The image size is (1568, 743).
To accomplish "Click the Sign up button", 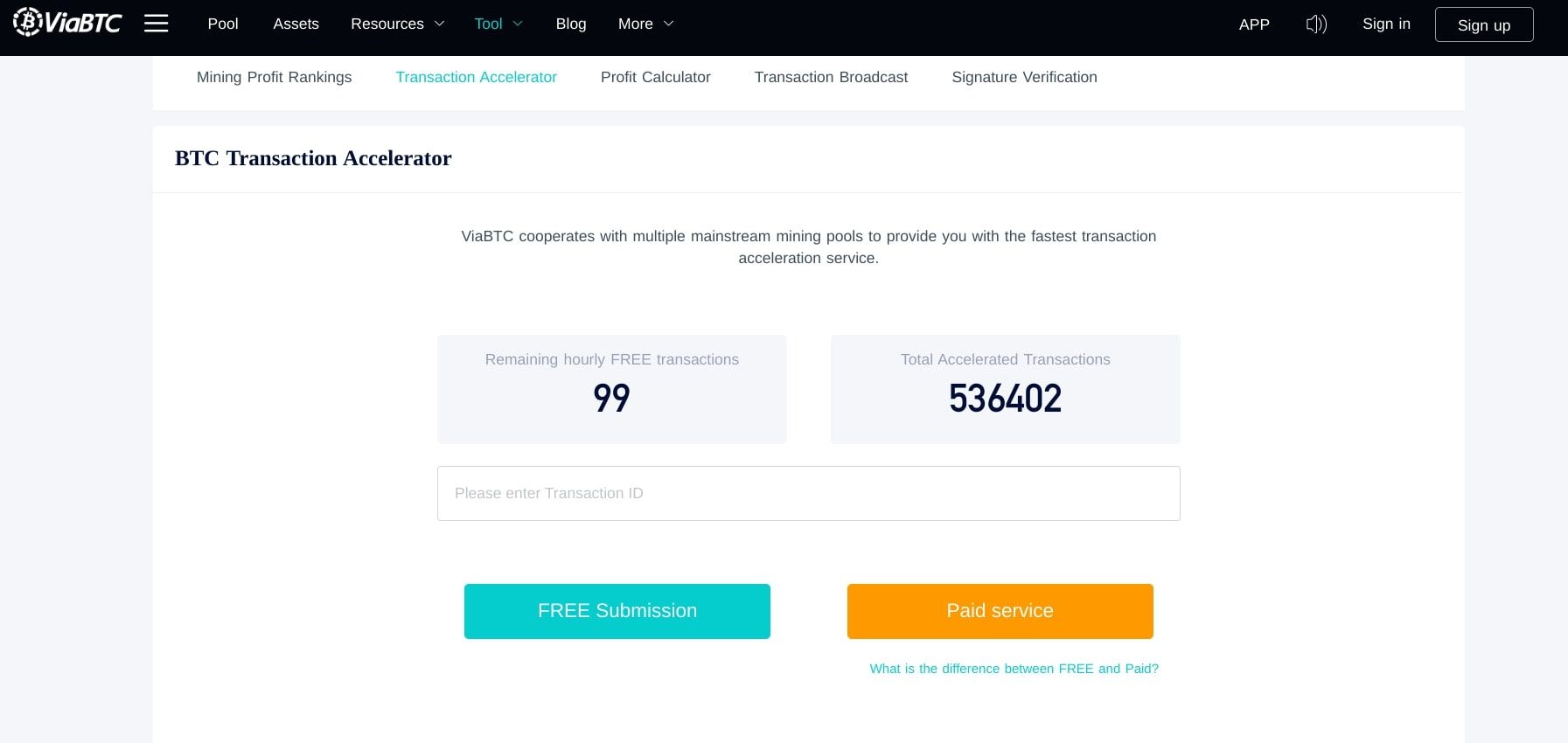I will [1484, 24].
